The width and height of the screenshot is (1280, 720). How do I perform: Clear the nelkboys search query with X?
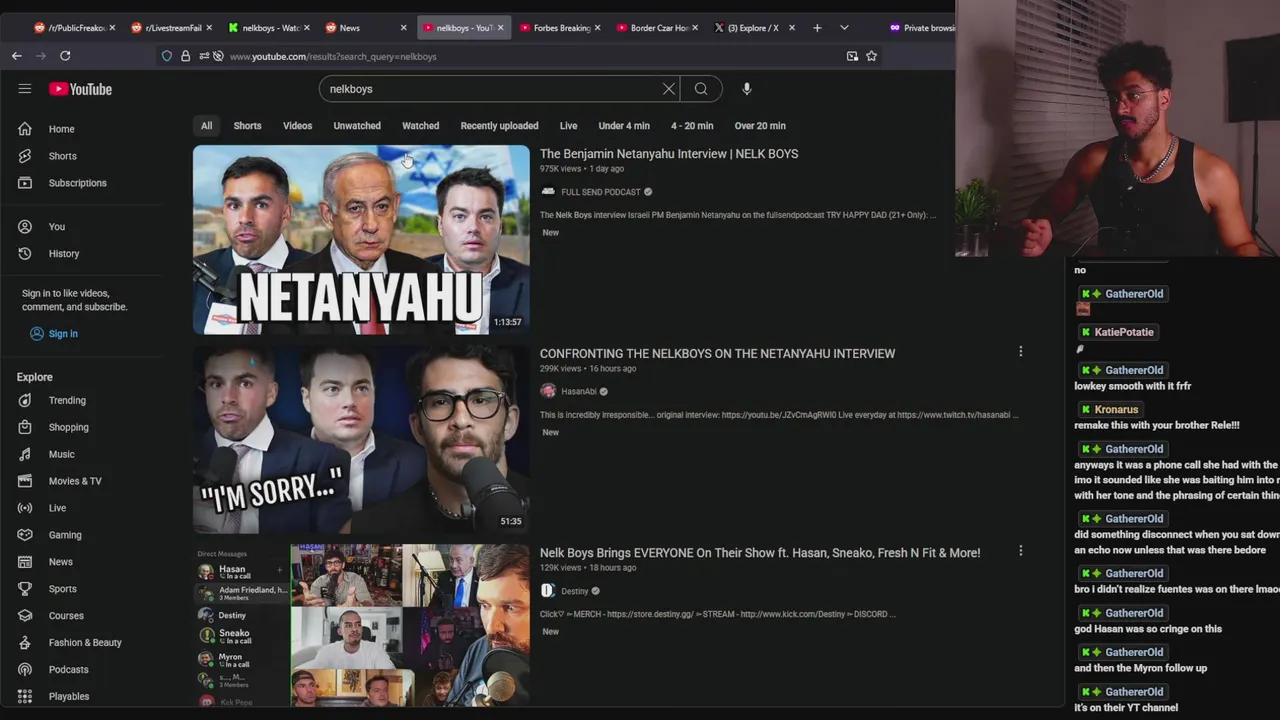[x=669, y=89]
